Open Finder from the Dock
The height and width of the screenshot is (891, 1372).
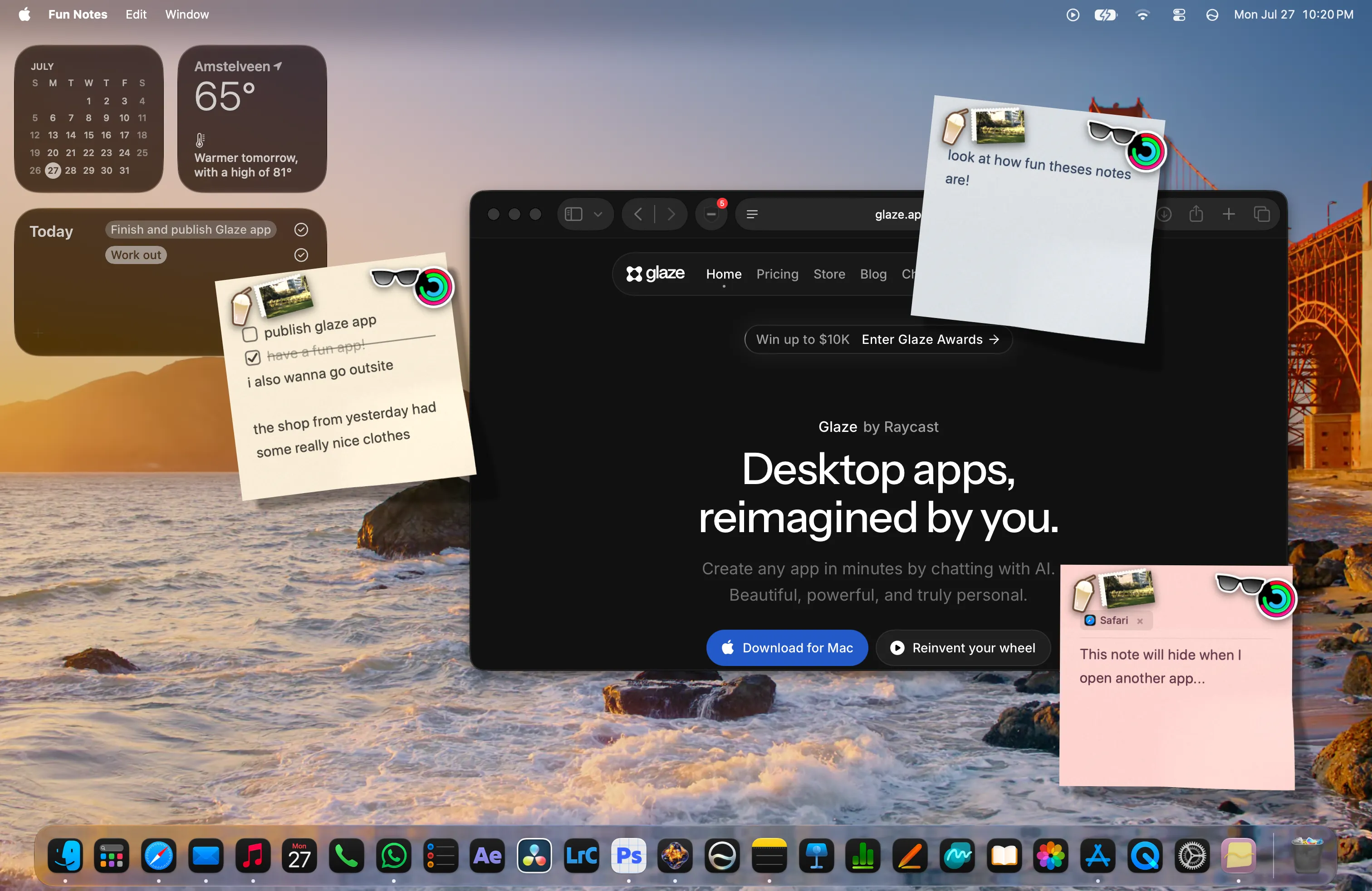click(65, 855)
